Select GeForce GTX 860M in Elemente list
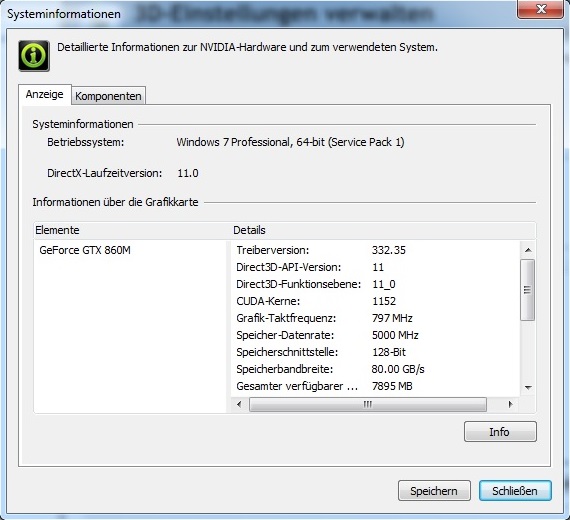Screen dimensions: 570x520 coord(85,250)
